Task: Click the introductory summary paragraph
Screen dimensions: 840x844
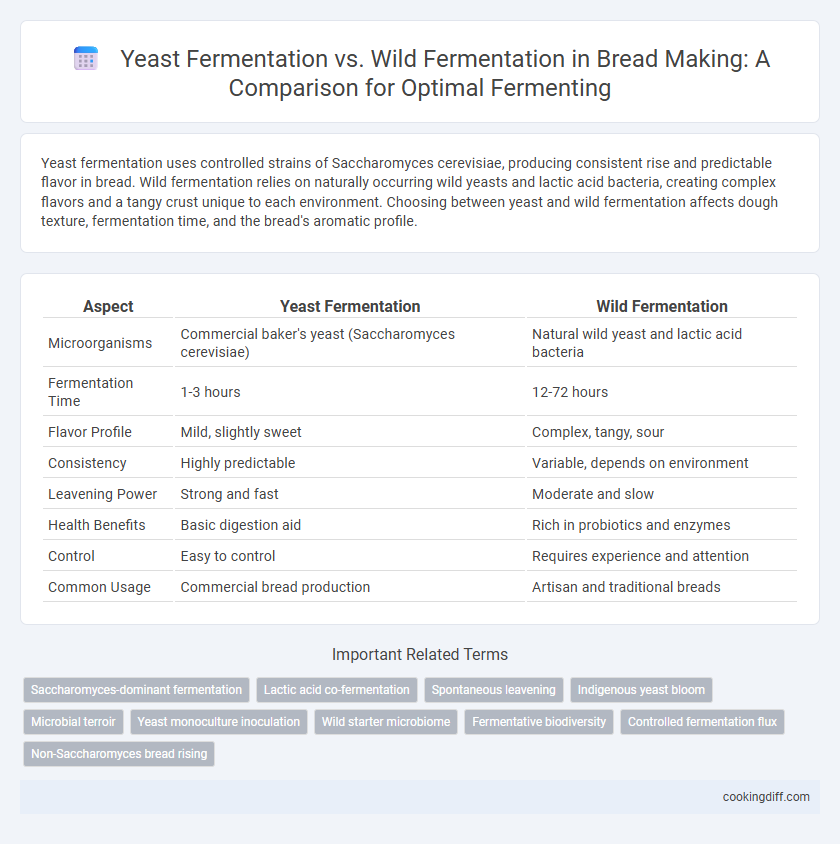Action: [410, 192]
